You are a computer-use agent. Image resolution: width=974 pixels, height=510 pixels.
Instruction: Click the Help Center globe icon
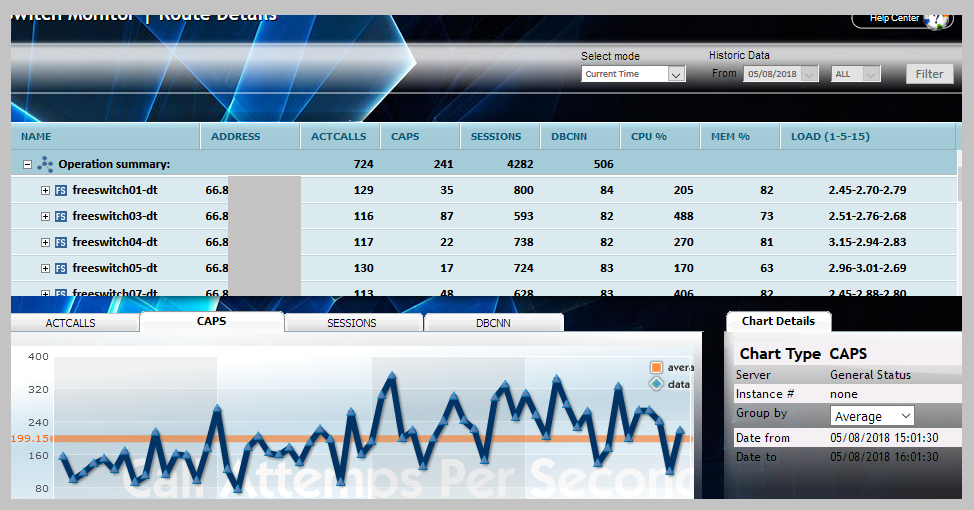[936, 21]
